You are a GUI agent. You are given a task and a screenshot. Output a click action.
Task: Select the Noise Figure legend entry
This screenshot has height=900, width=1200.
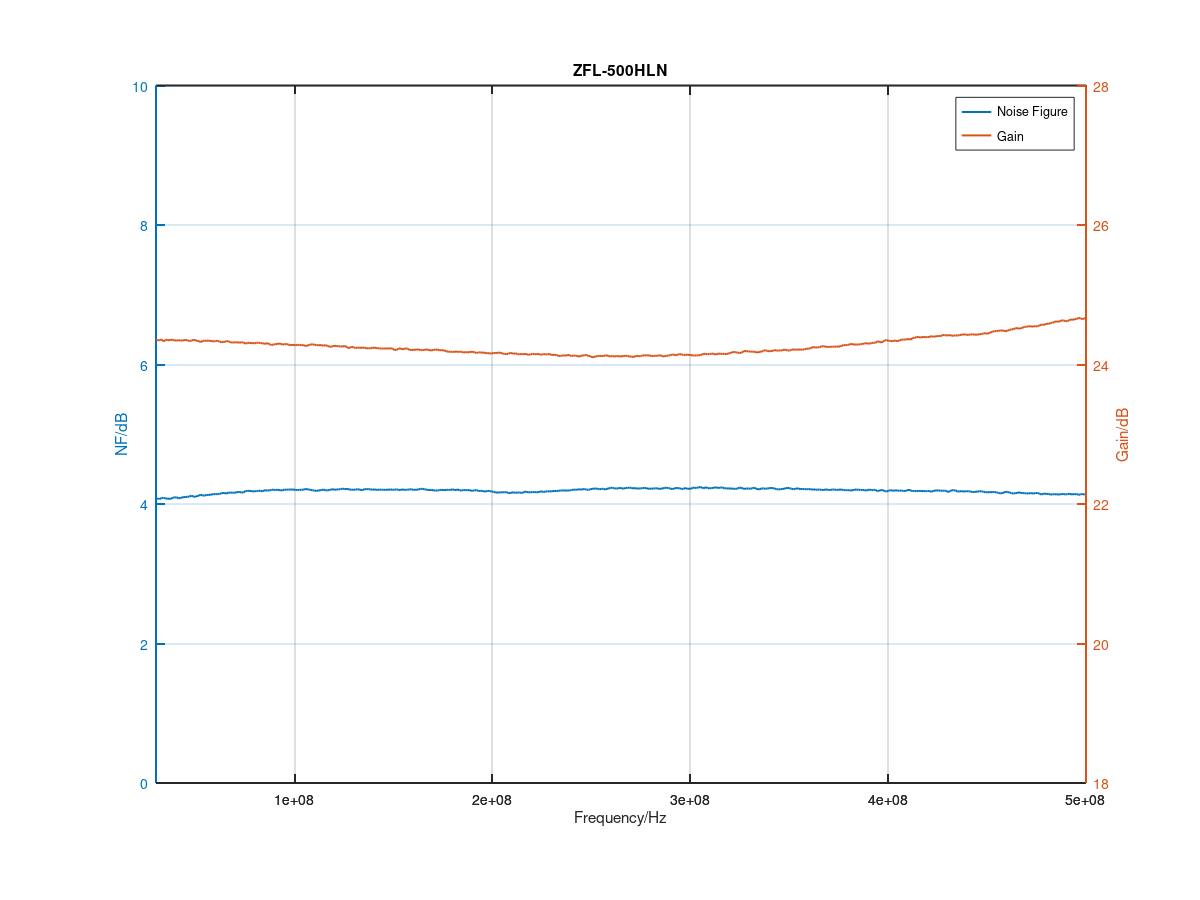(1014, 111)
